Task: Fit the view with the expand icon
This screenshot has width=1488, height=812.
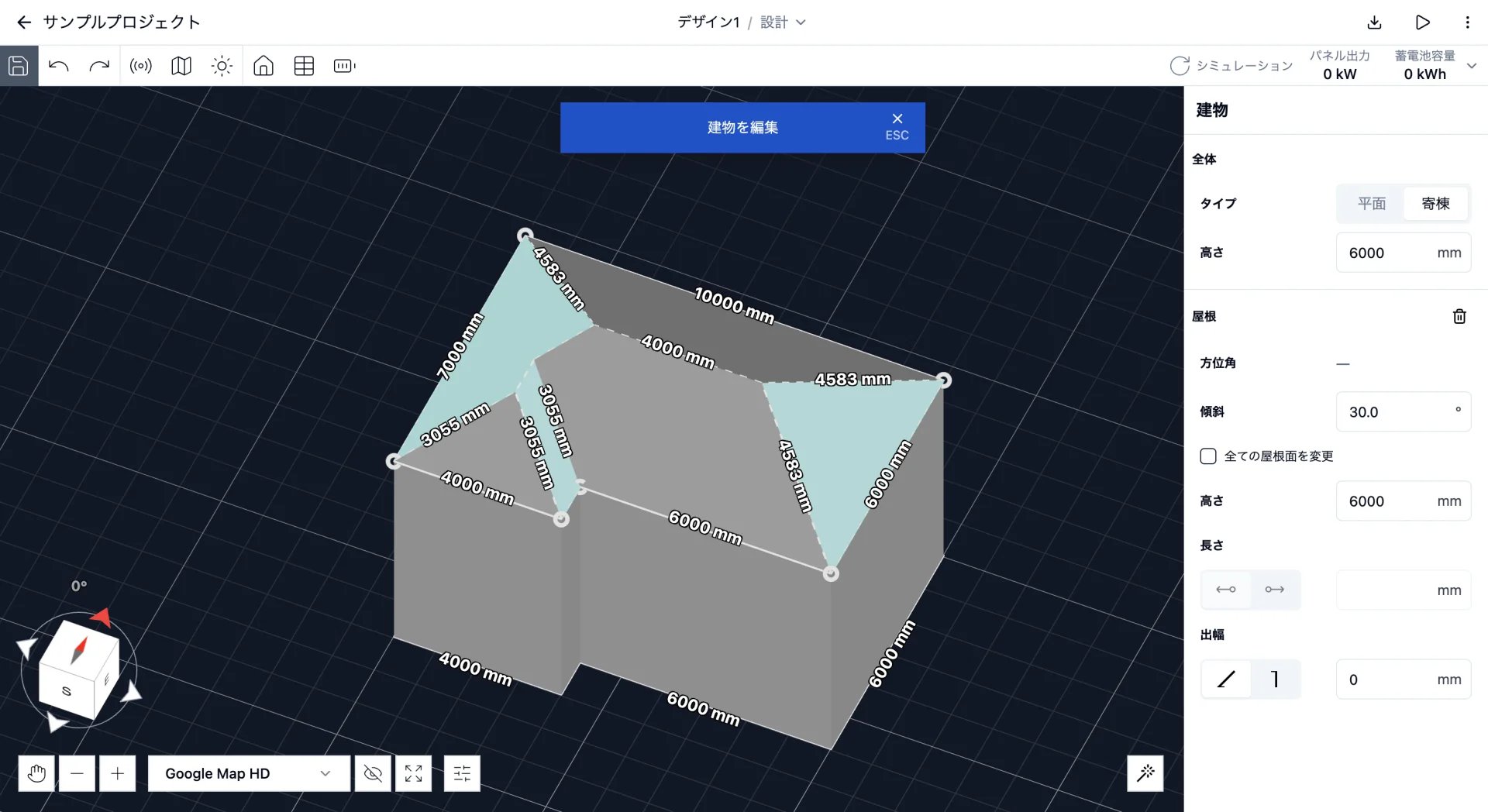Action: [413, 773]
